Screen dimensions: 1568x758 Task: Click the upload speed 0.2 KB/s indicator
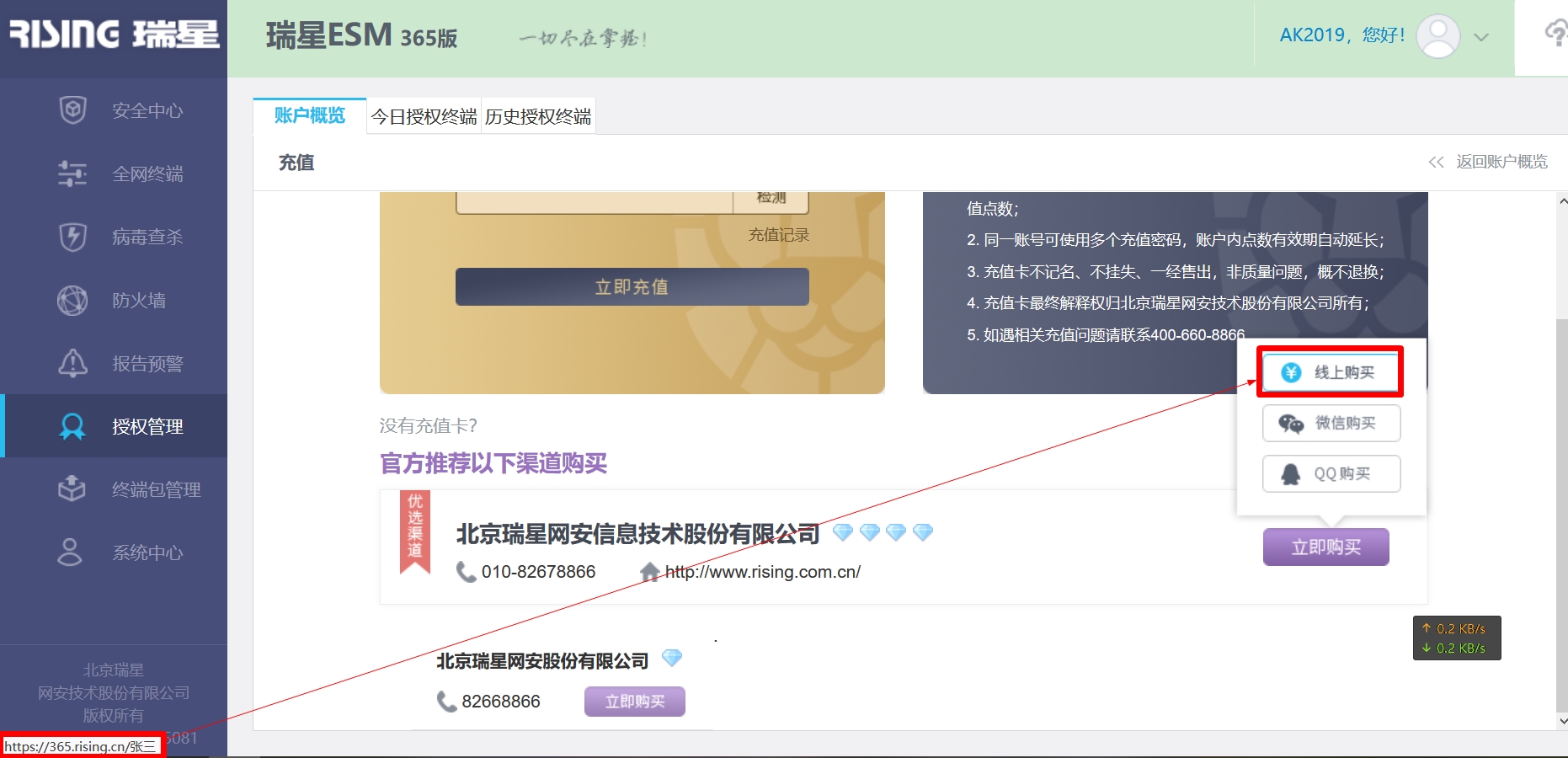[1454, 629]
